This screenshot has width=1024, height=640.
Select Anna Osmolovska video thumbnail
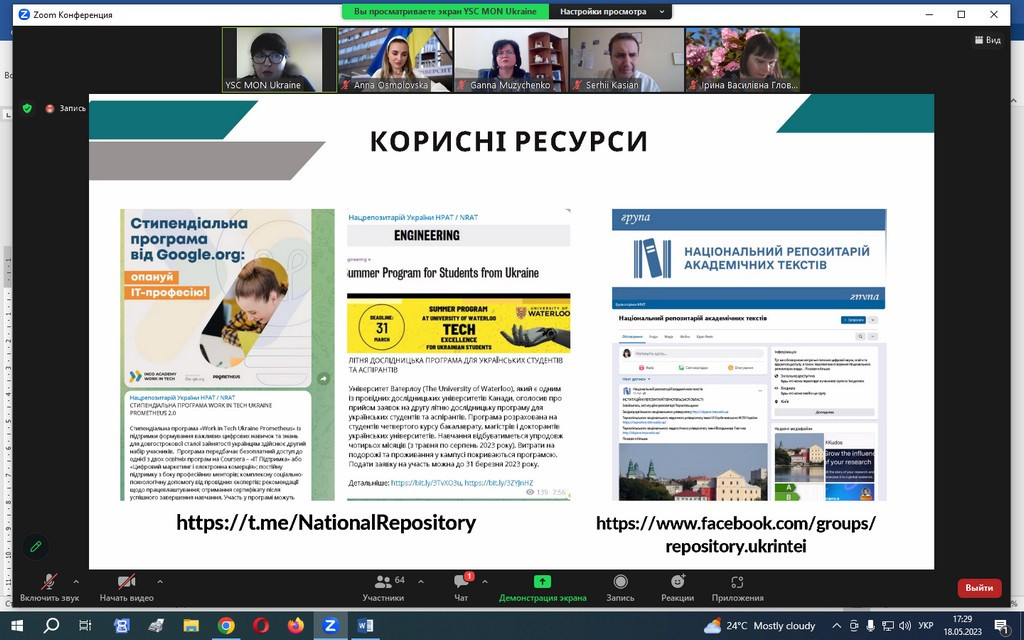click(395, 59)
